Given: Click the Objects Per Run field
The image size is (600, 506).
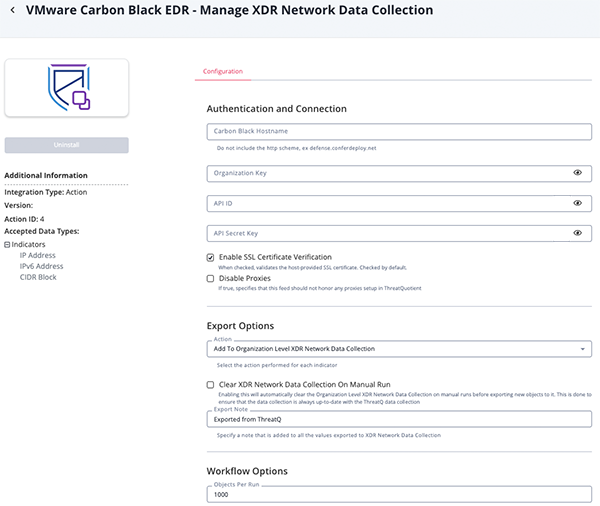Looking at the screenshot, I should [x=399, y=495].
